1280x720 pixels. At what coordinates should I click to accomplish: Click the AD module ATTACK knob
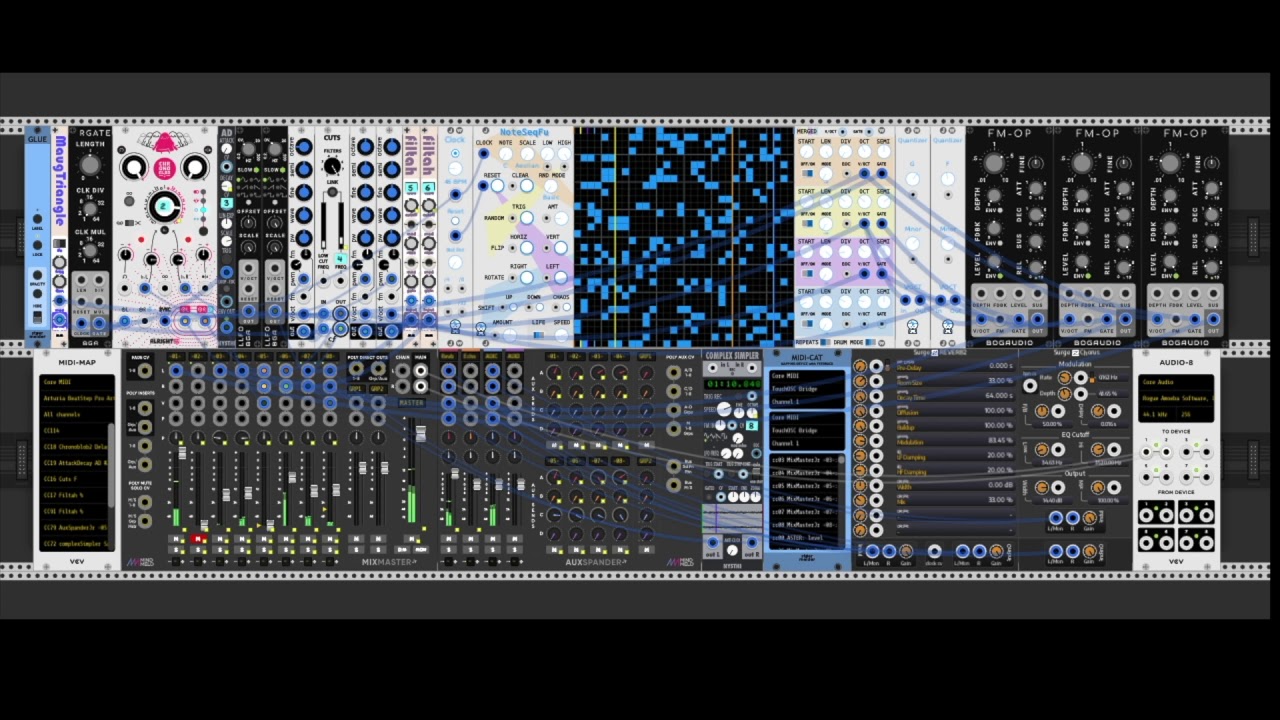[227, 149]
